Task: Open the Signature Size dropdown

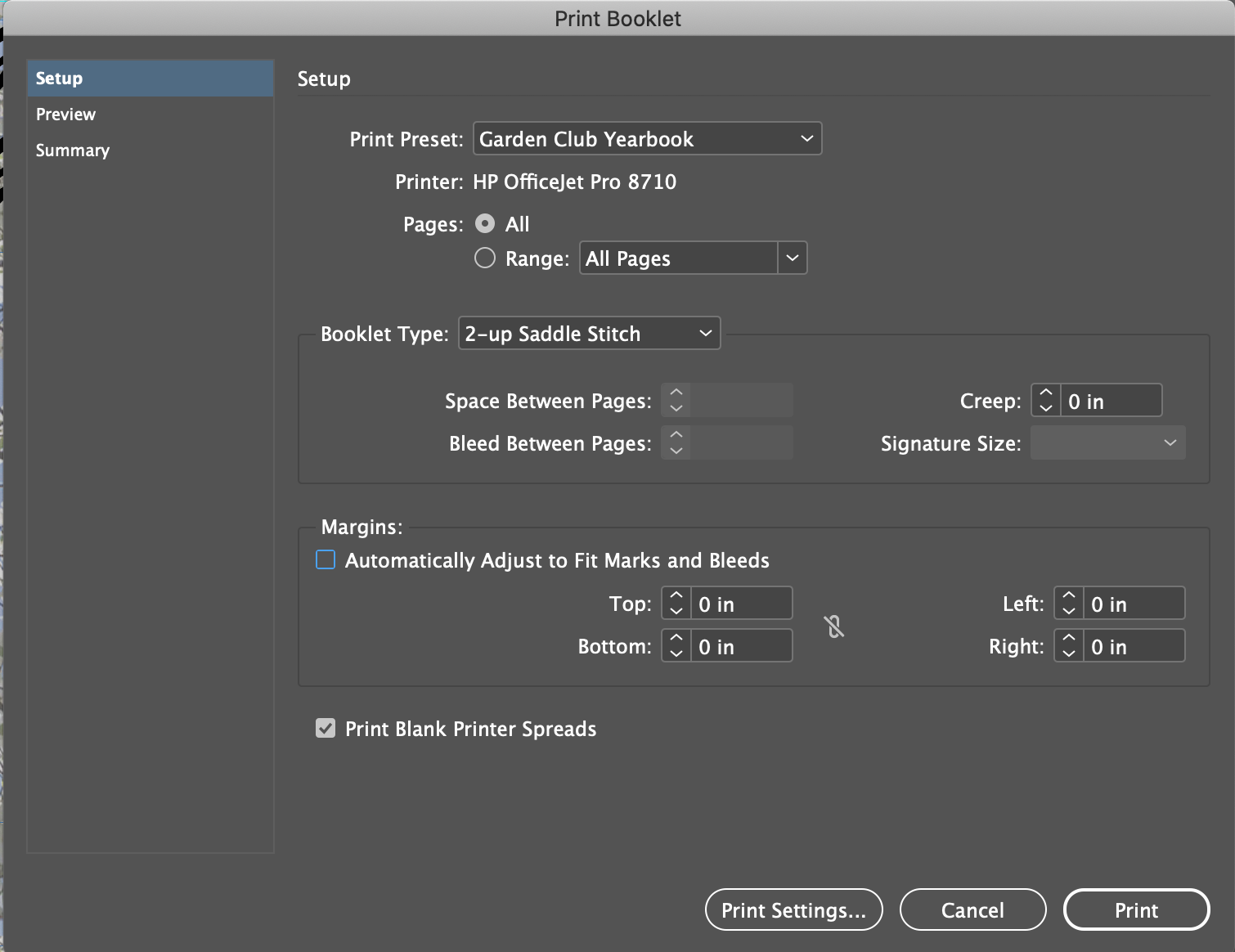Action: (x=1107, y=442)
